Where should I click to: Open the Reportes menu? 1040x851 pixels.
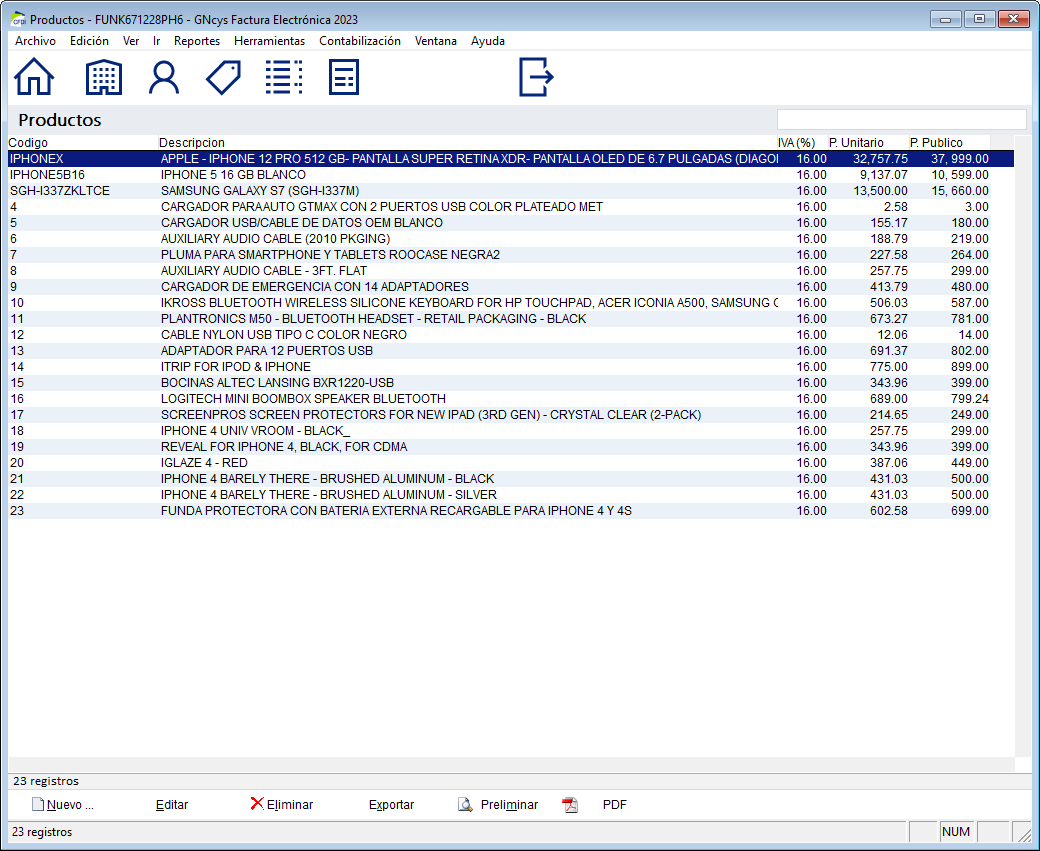[197, 41]
